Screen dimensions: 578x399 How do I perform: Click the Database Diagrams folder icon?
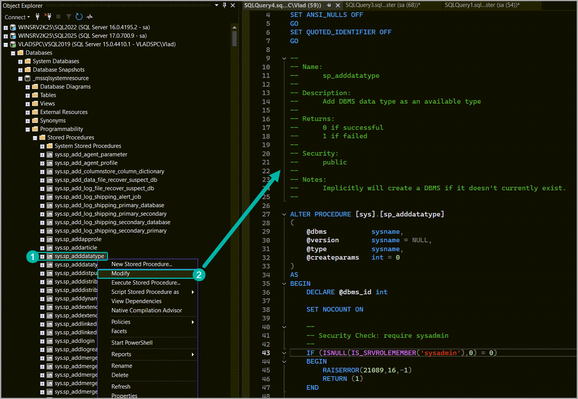[x=35, y=87]
